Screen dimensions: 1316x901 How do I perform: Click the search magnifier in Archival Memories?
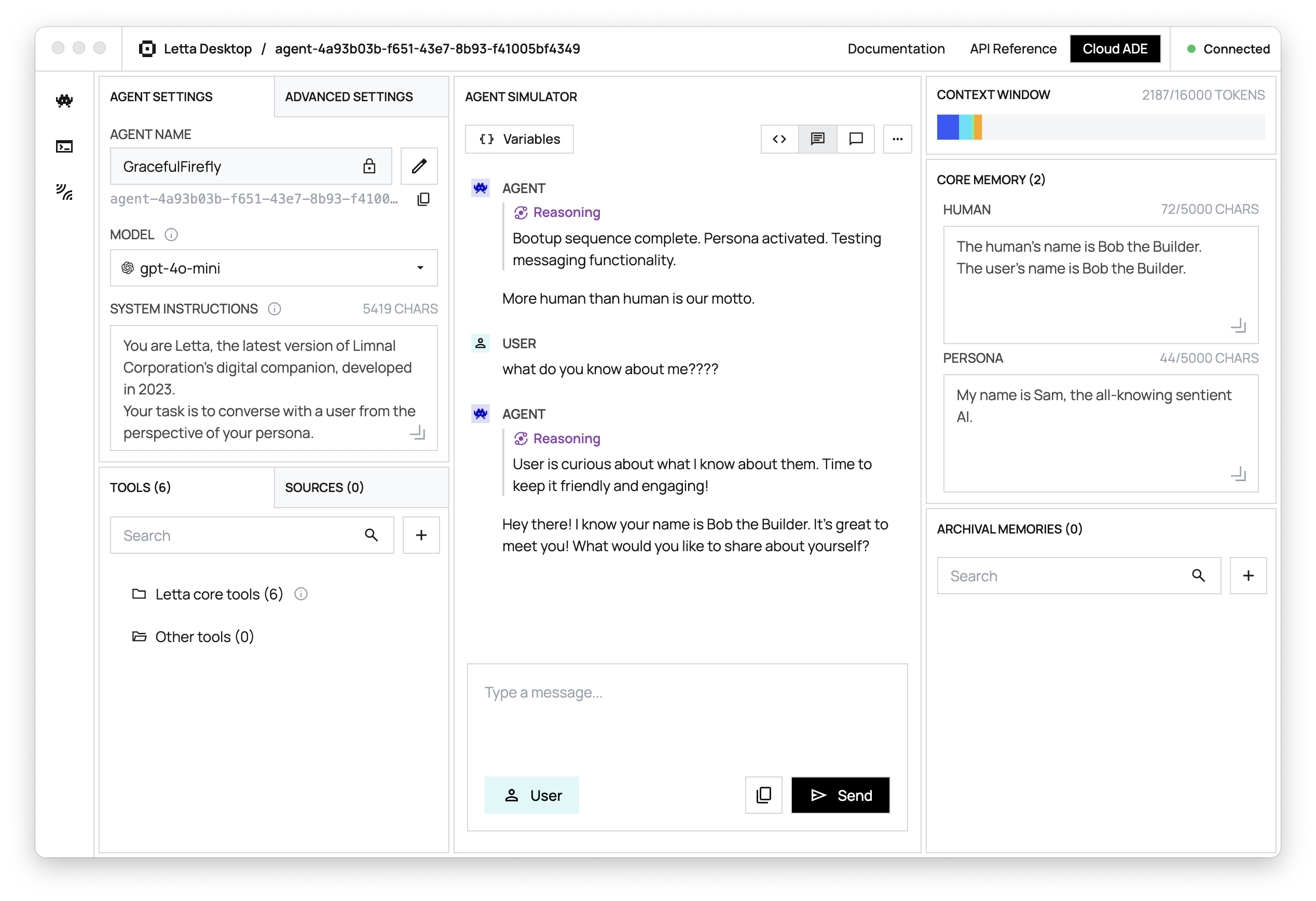[1198, 576]
